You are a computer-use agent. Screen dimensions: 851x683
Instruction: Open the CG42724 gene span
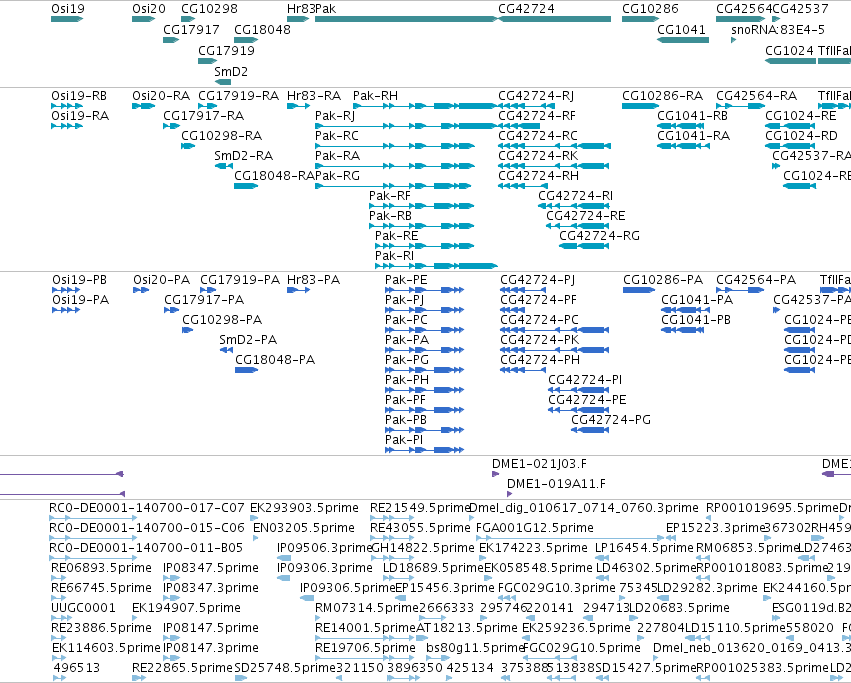tap(554, 19)
